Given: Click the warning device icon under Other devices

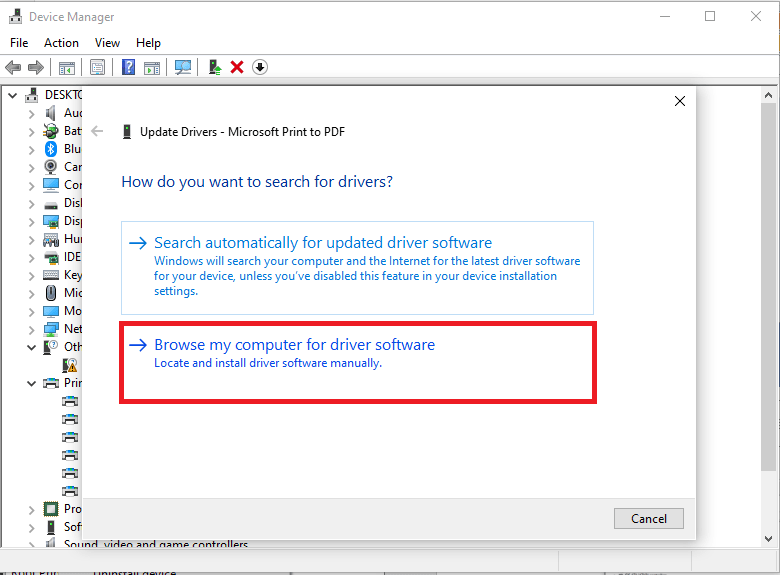Looking at the screenshot, I should click(x=70, y=365).
